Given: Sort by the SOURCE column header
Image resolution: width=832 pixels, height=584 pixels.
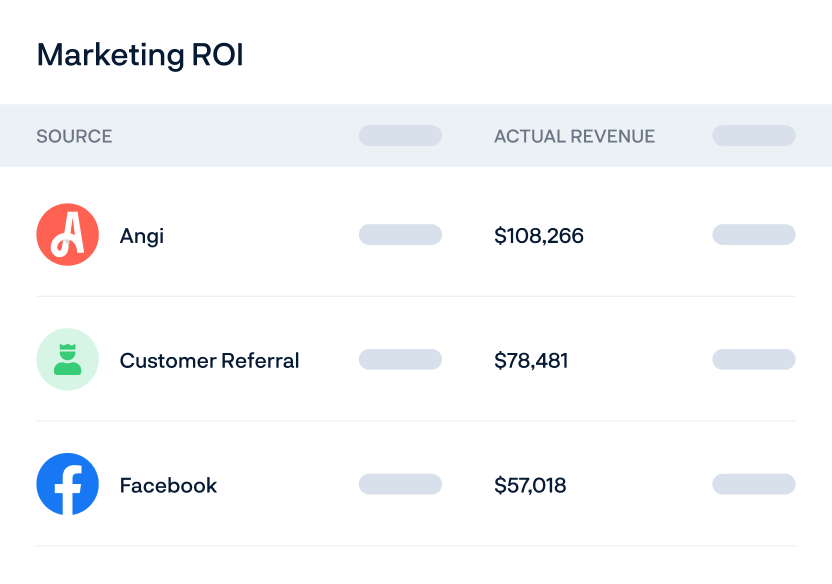Looking at the screenshot, I should click(74, 136).
